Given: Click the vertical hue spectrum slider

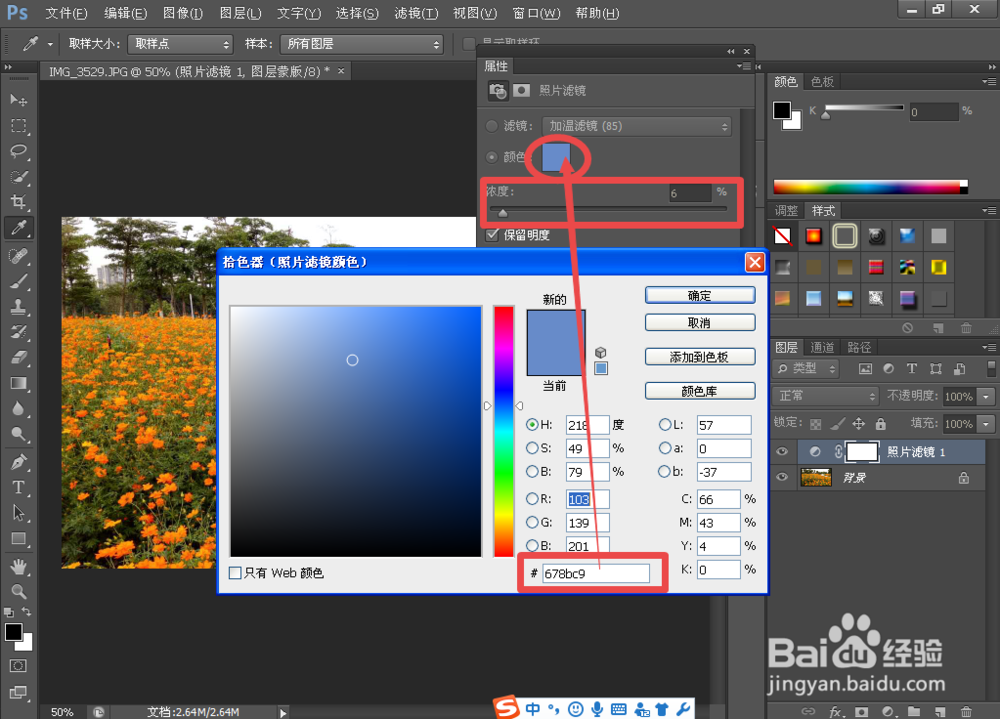Looking at the screenshot, I should pyautogui.click(x=503, y=431).
